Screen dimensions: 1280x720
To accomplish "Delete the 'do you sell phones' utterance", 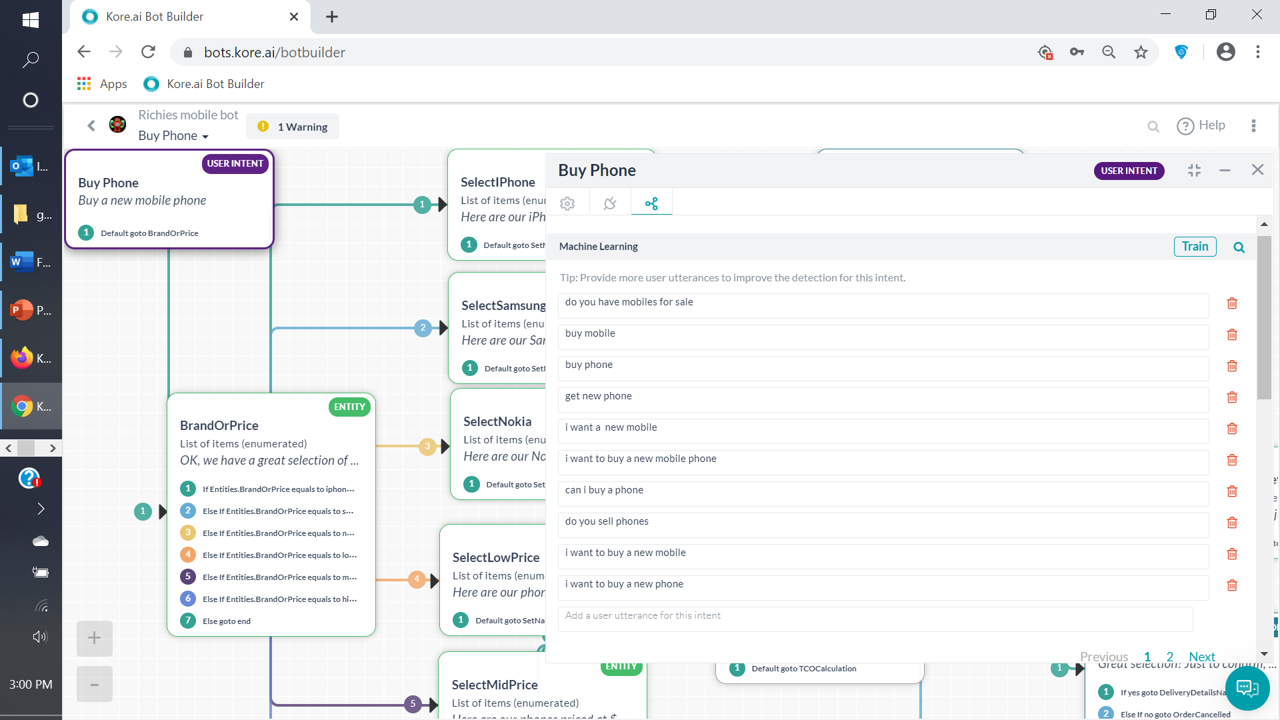I will point(1232,522).
